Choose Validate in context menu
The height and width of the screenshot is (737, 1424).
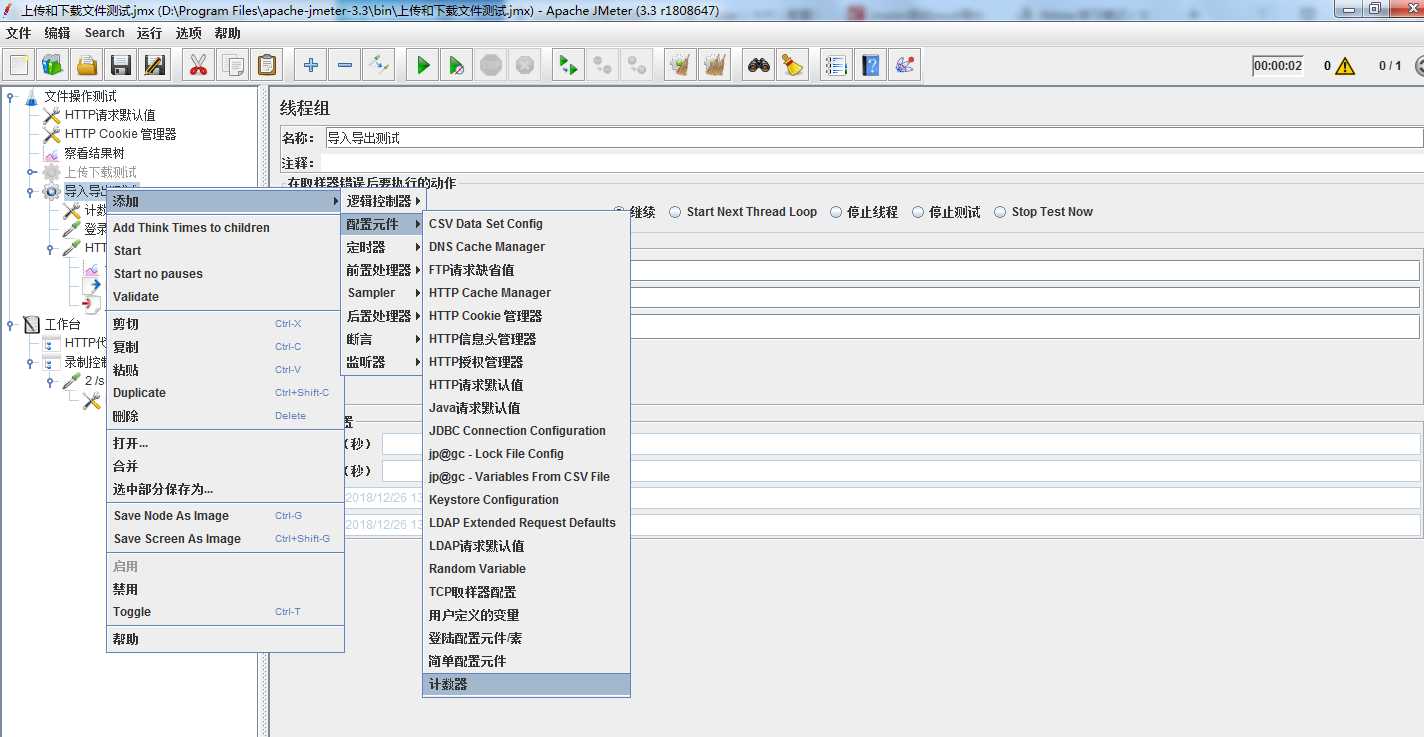[x=225, y=297]
